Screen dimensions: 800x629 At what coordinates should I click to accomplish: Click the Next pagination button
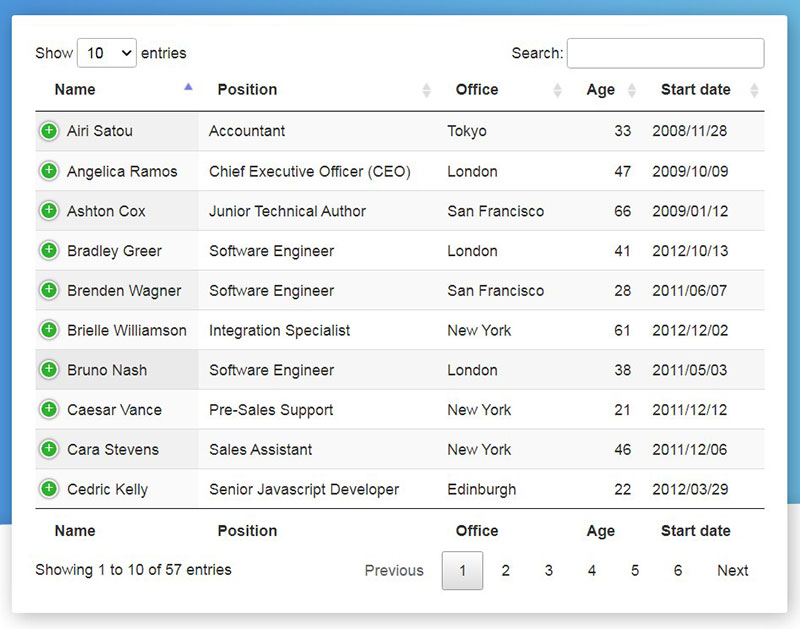click(733, 570)
